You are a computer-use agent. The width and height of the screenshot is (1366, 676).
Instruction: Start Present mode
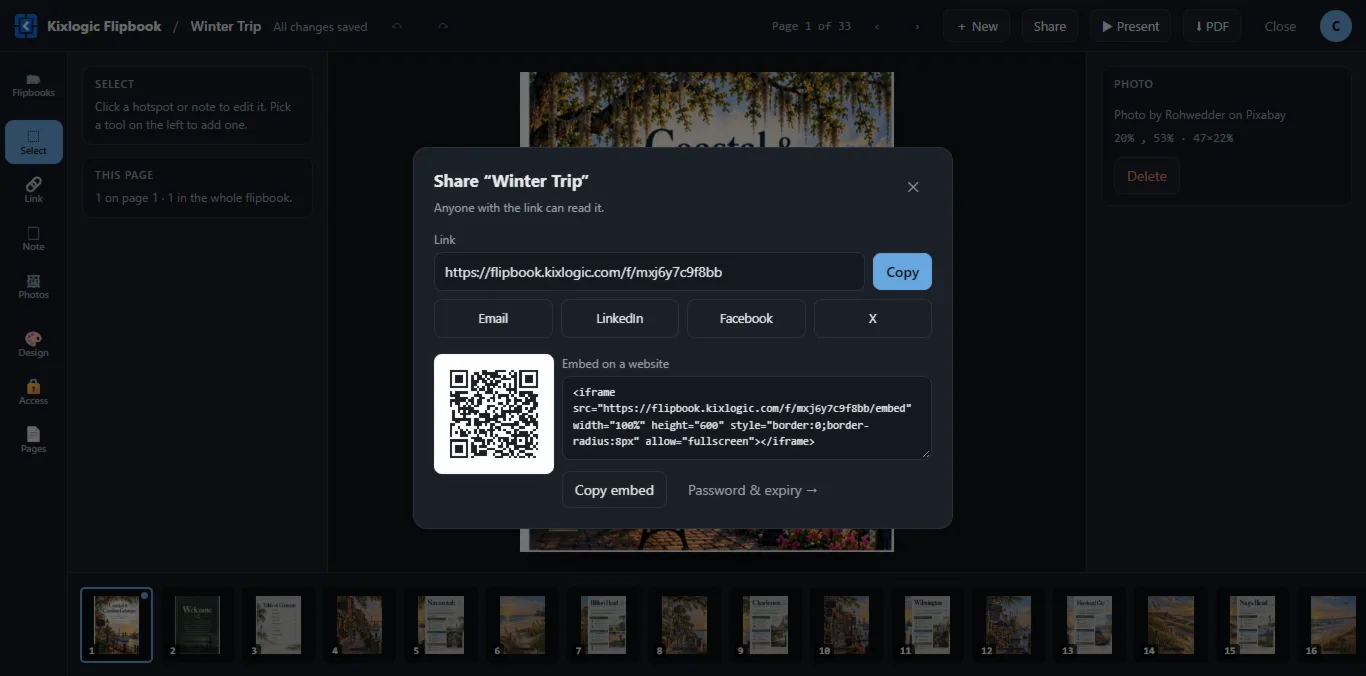(x=1131, y=26)
